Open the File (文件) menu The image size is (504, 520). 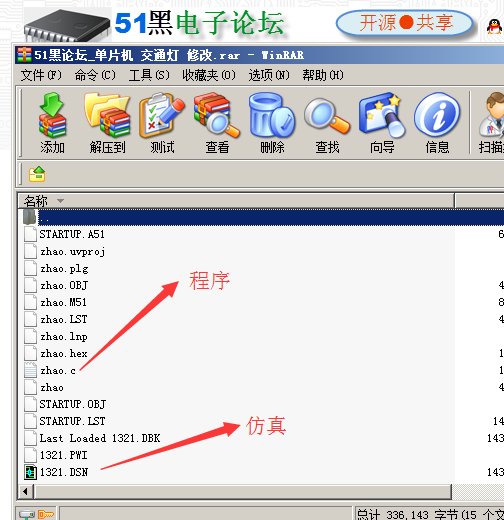tap(41, 75)
